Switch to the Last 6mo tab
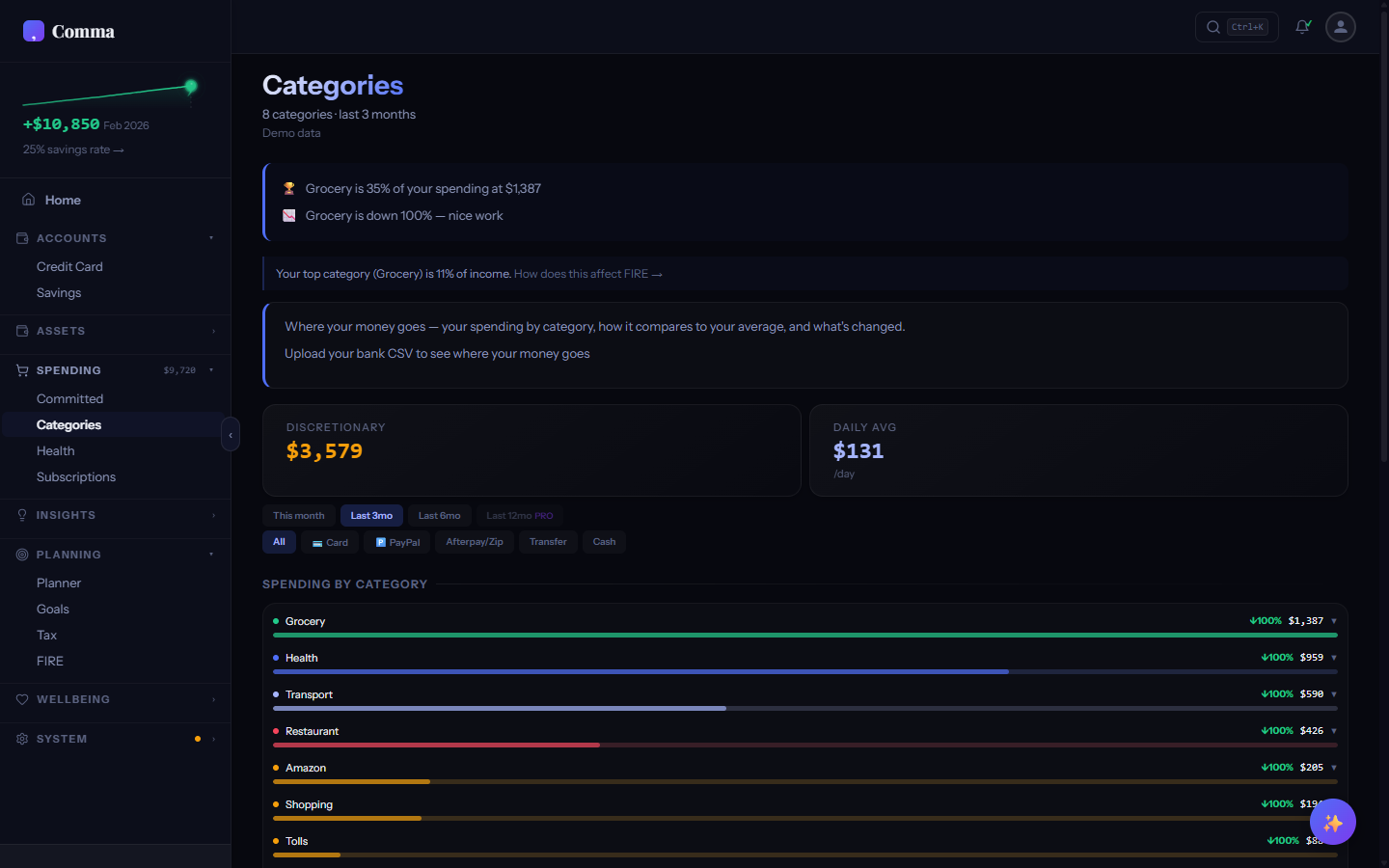 [x=439, y=515]
